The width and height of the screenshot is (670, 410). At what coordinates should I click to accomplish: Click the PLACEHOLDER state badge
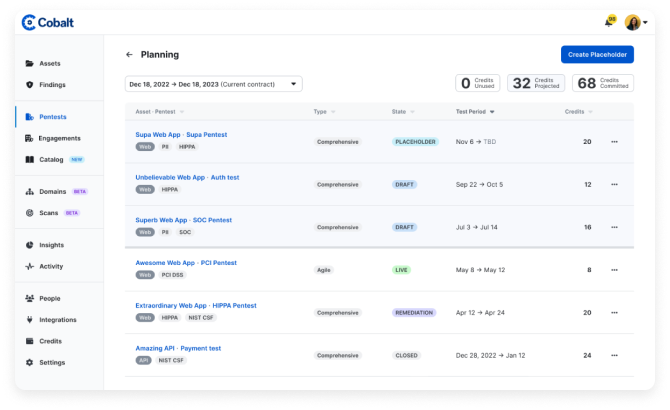415,142
